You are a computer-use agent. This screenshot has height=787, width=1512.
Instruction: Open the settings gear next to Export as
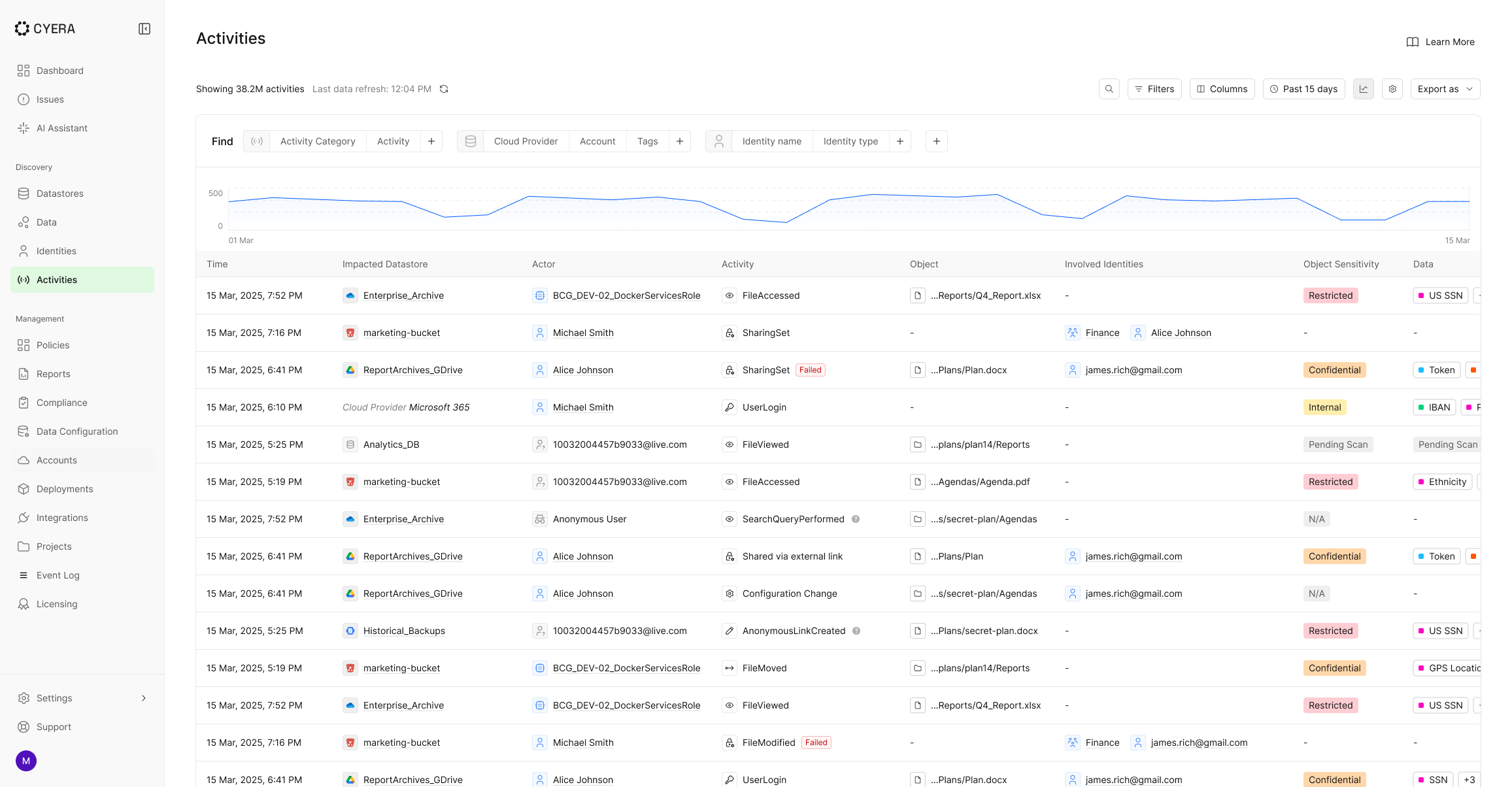[1392, 88]
